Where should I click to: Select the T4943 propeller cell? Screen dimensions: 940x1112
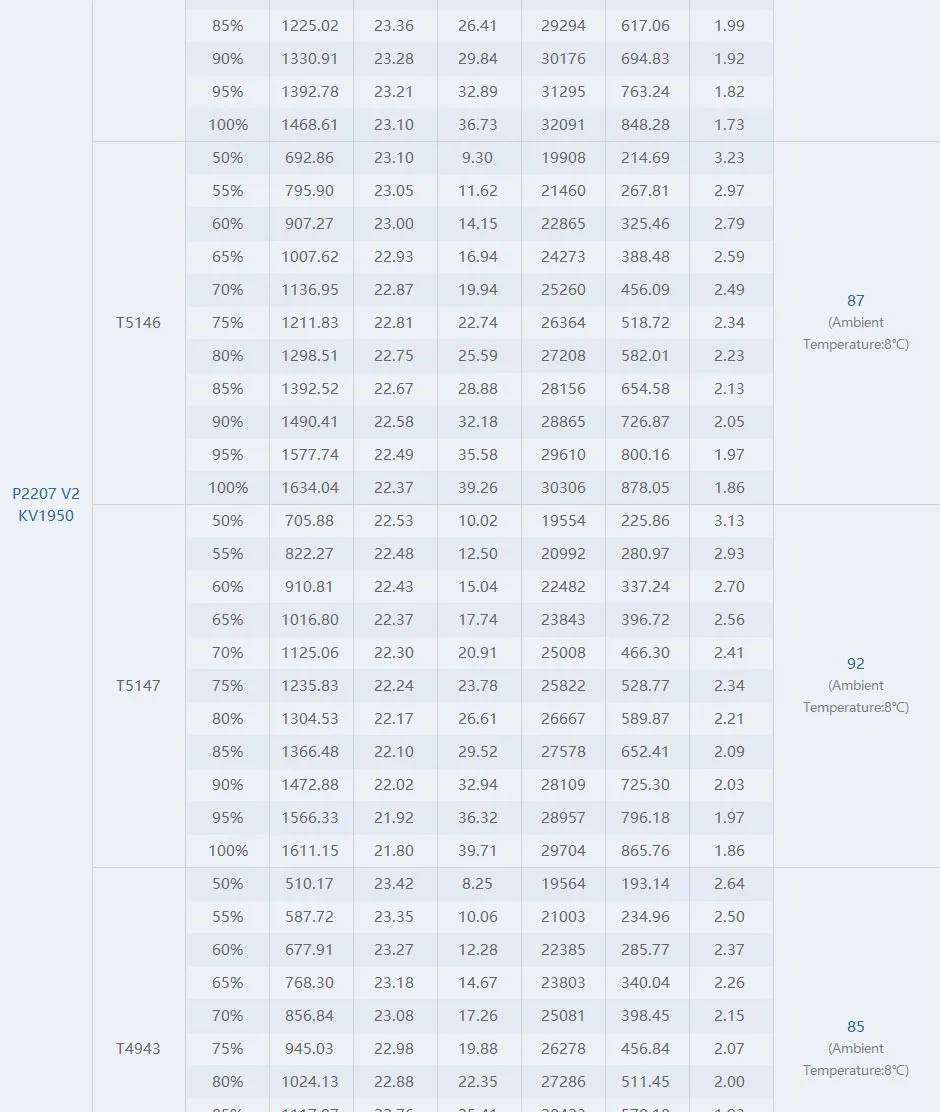pyautogui.click(x=138, y=1049)
